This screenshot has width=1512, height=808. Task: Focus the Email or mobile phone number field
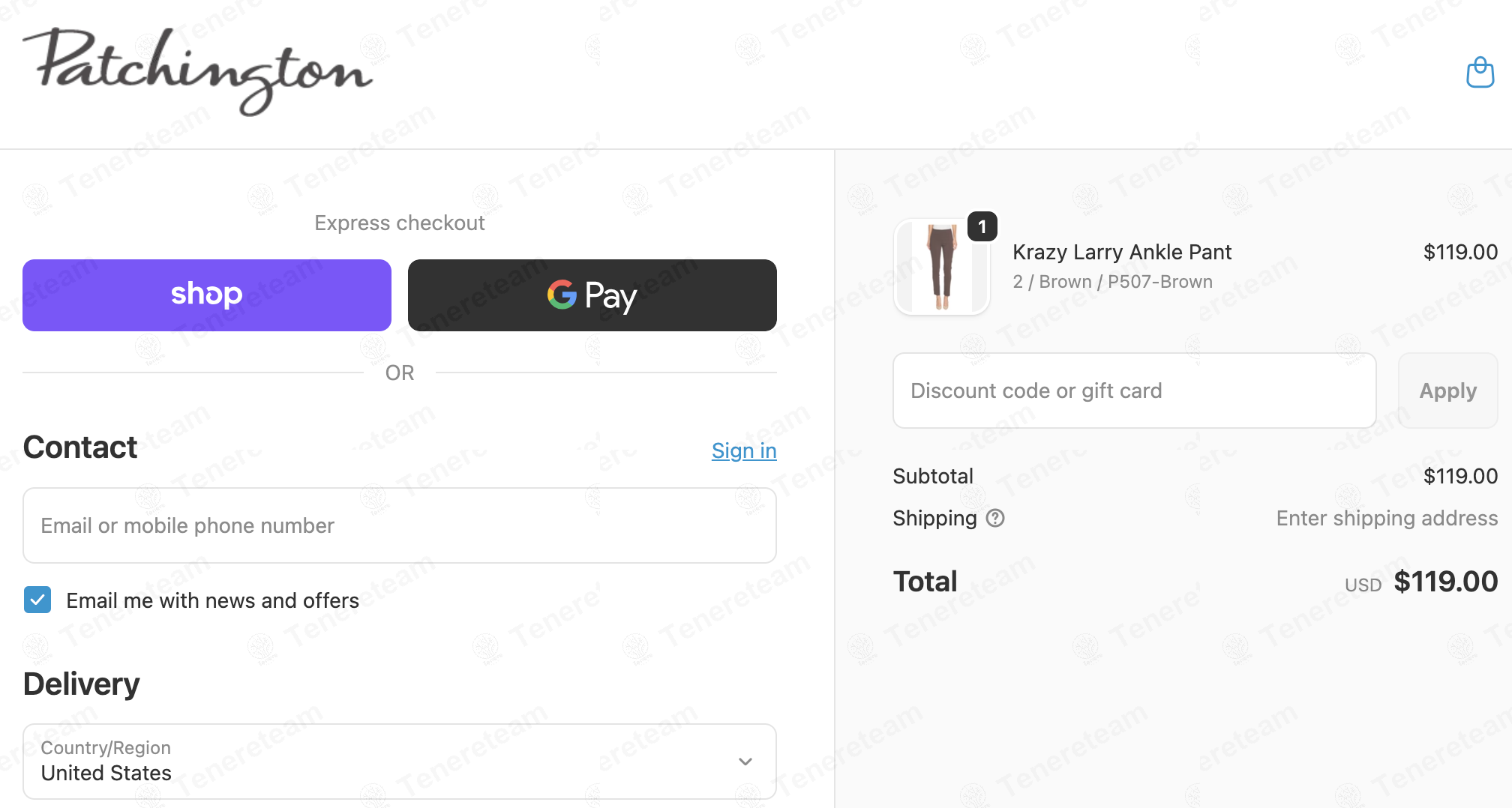[x=400, y=525]
